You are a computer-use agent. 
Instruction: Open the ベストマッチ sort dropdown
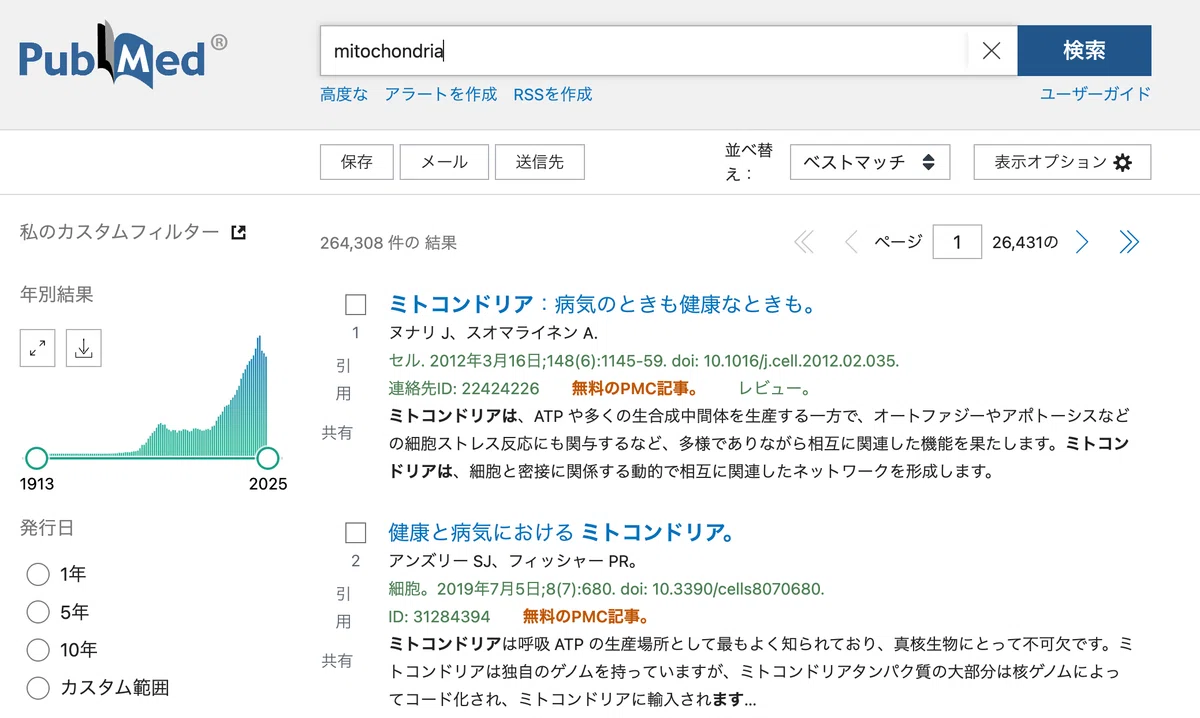869,162
